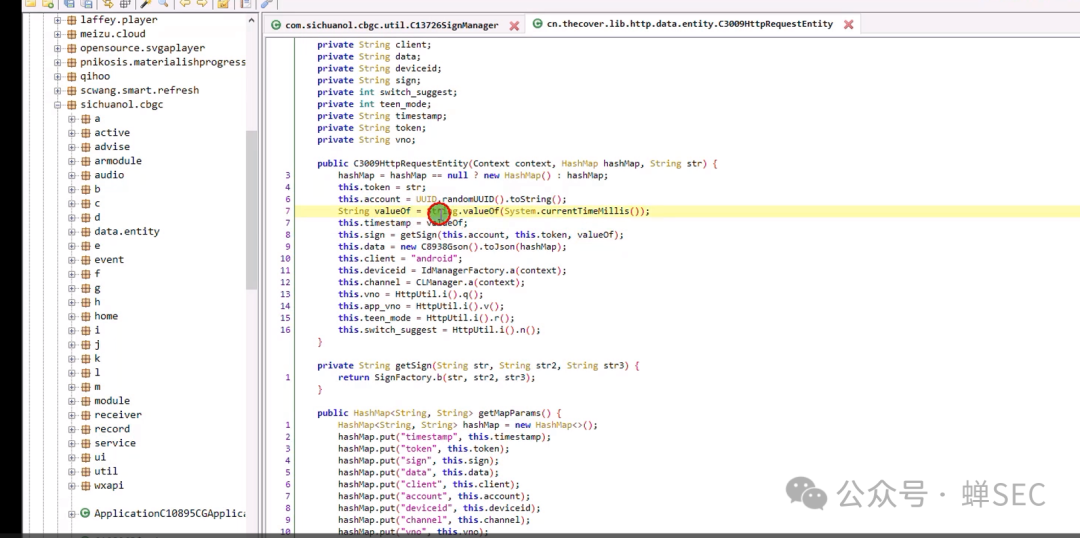This screenshot has width=1080, height=538.
Task: Click the getMapParams method name
Action: click(x=510, y=413)
